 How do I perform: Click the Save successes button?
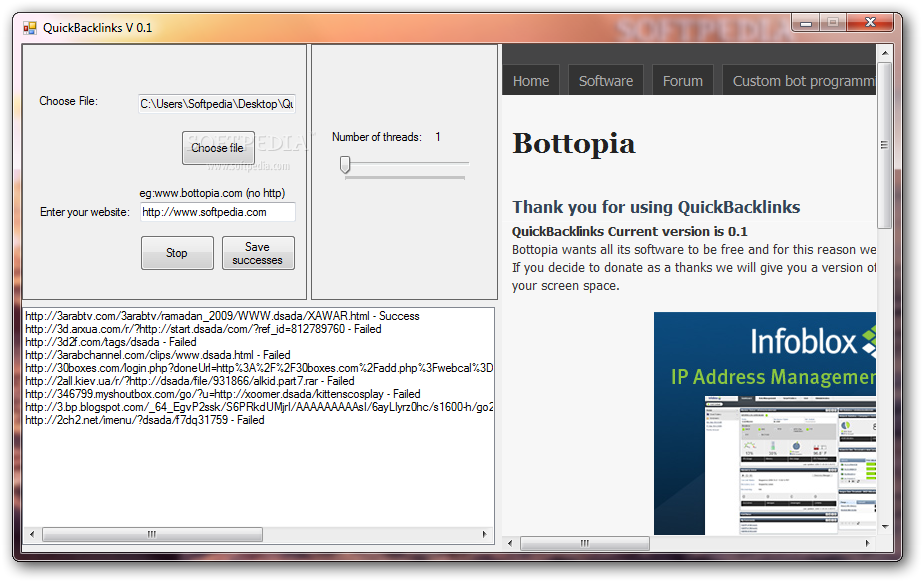point(258,253)
